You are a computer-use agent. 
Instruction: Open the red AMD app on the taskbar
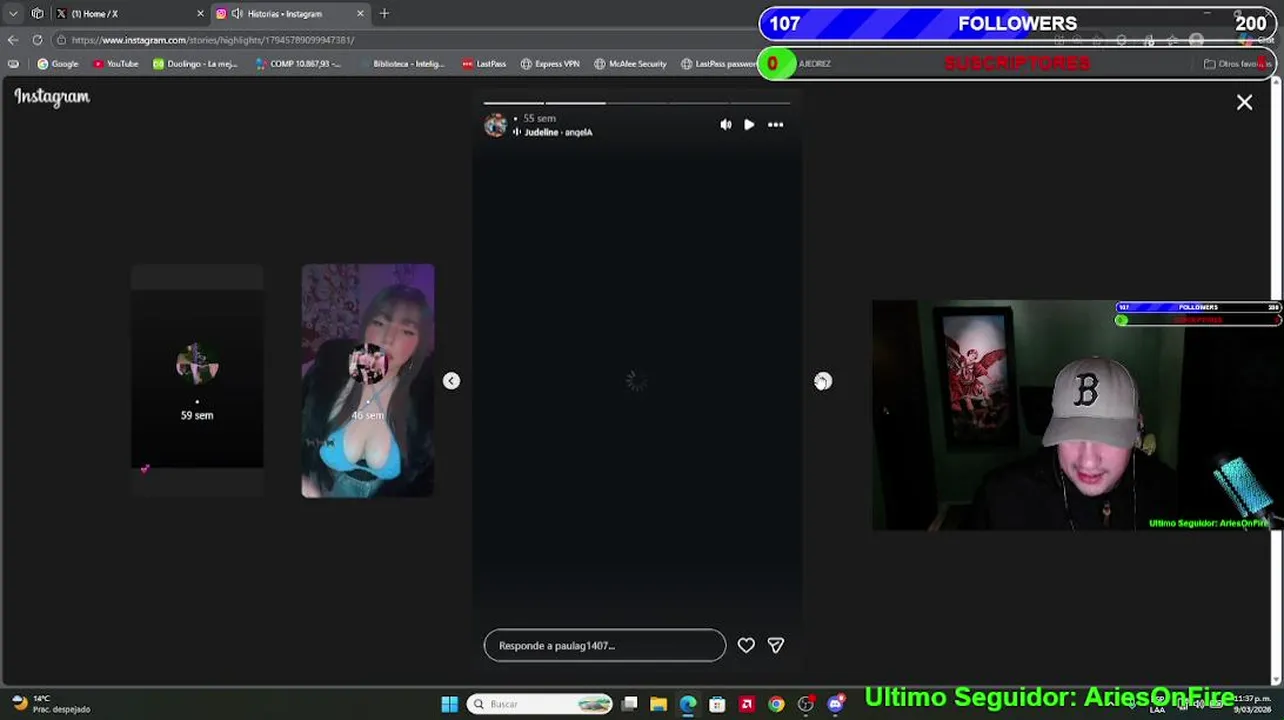746,704
